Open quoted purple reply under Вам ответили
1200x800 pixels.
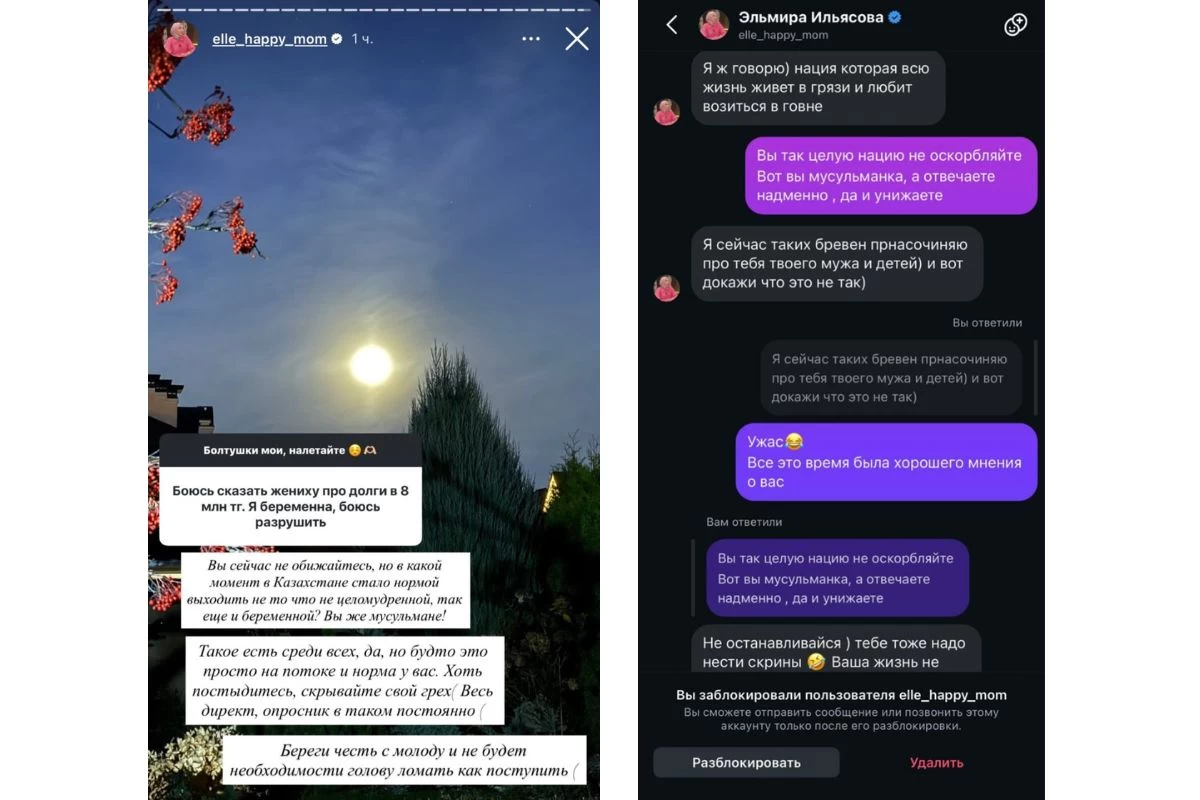click(x=836, y=578)
